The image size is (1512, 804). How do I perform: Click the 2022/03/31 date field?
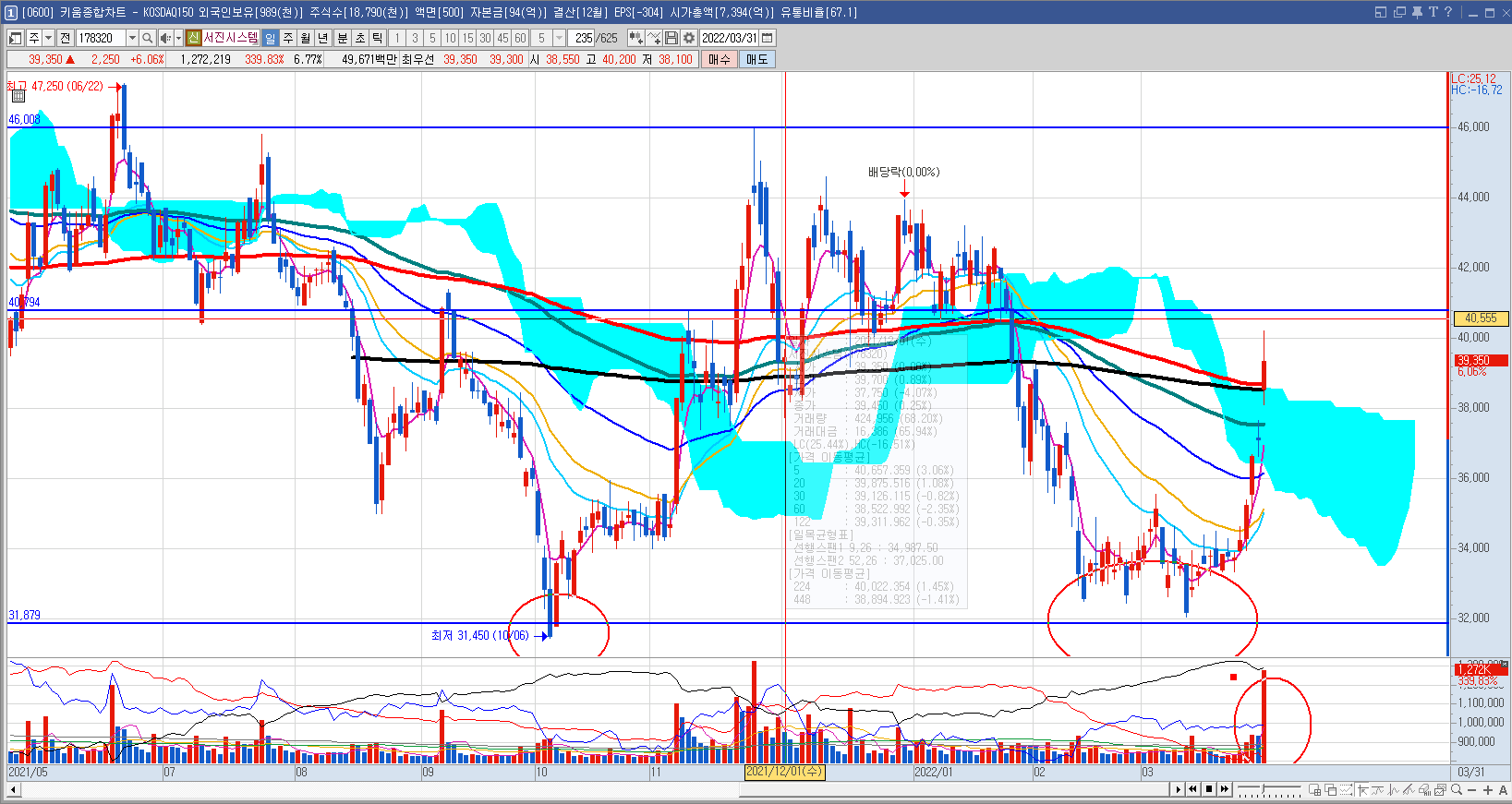click(x=730, y=38)
